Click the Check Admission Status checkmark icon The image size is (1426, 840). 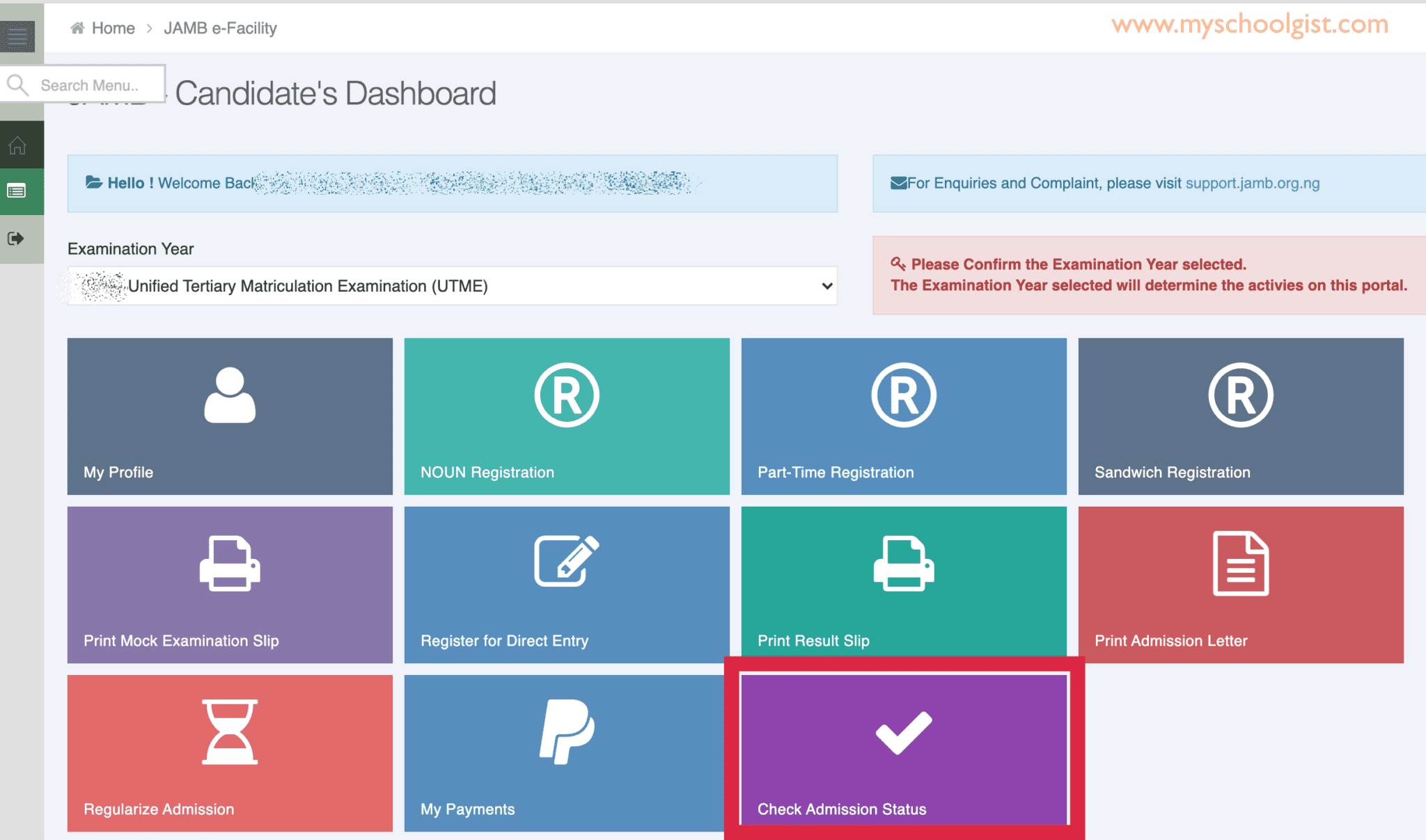[x=903, y=733]
